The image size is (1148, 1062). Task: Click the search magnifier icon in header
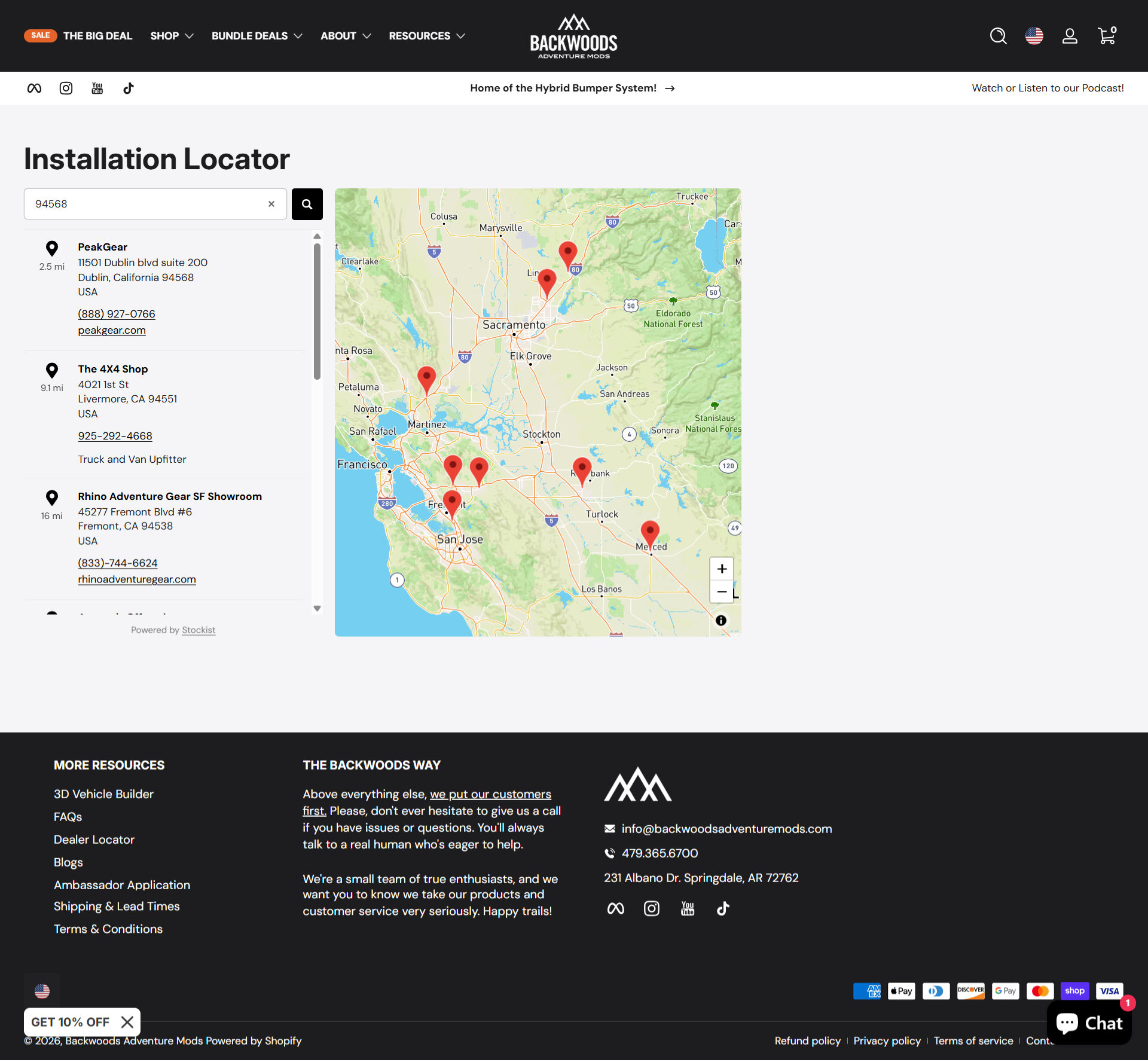click(x=998, y=36)
